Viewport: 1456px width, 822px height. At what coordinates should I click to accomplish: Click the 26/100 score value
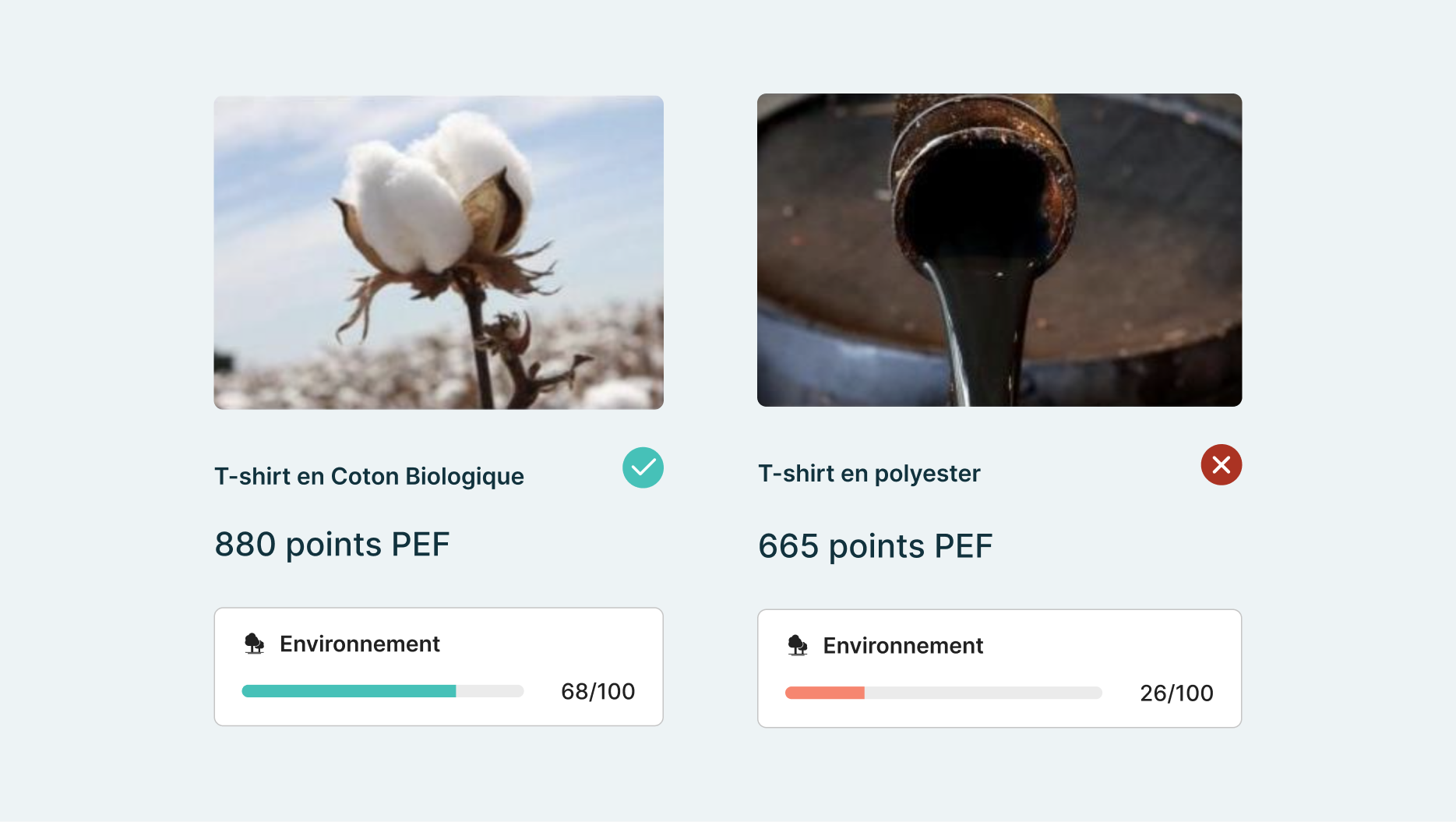pyautogui.click(x=1176, y=693)
